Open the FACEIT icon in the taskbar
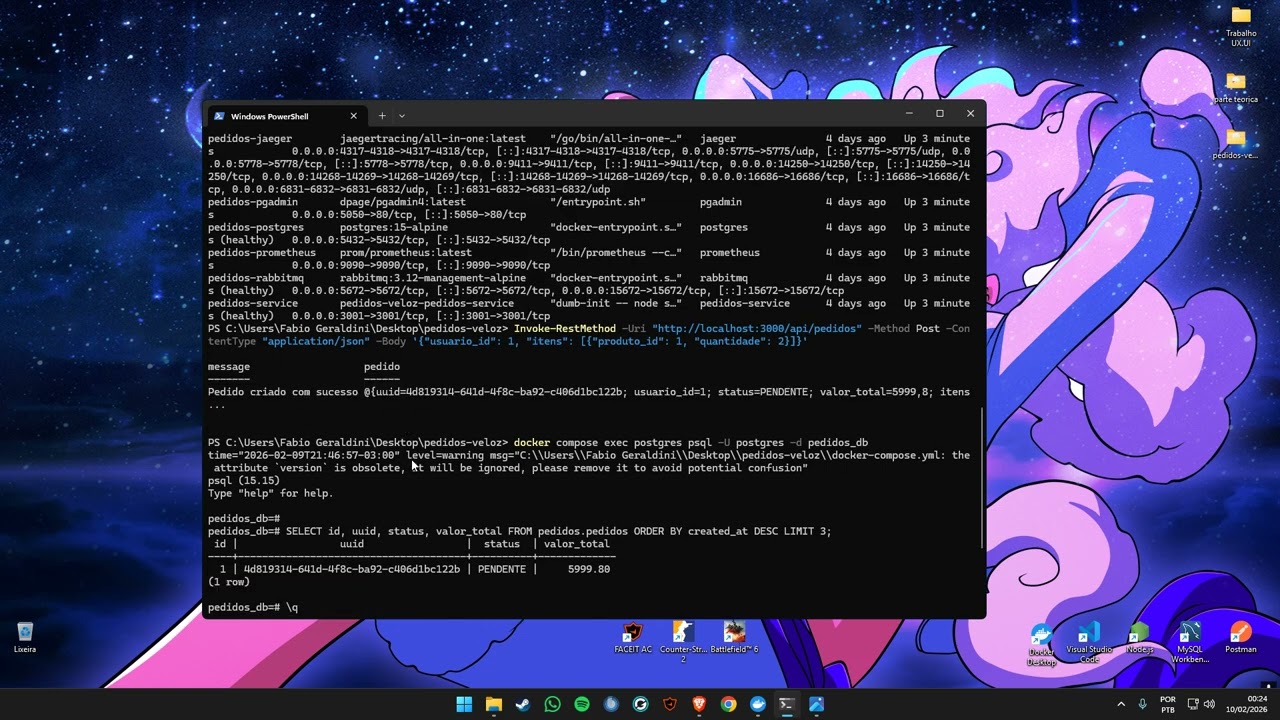This screenshot has width=1280, height=720. [670, 704]
